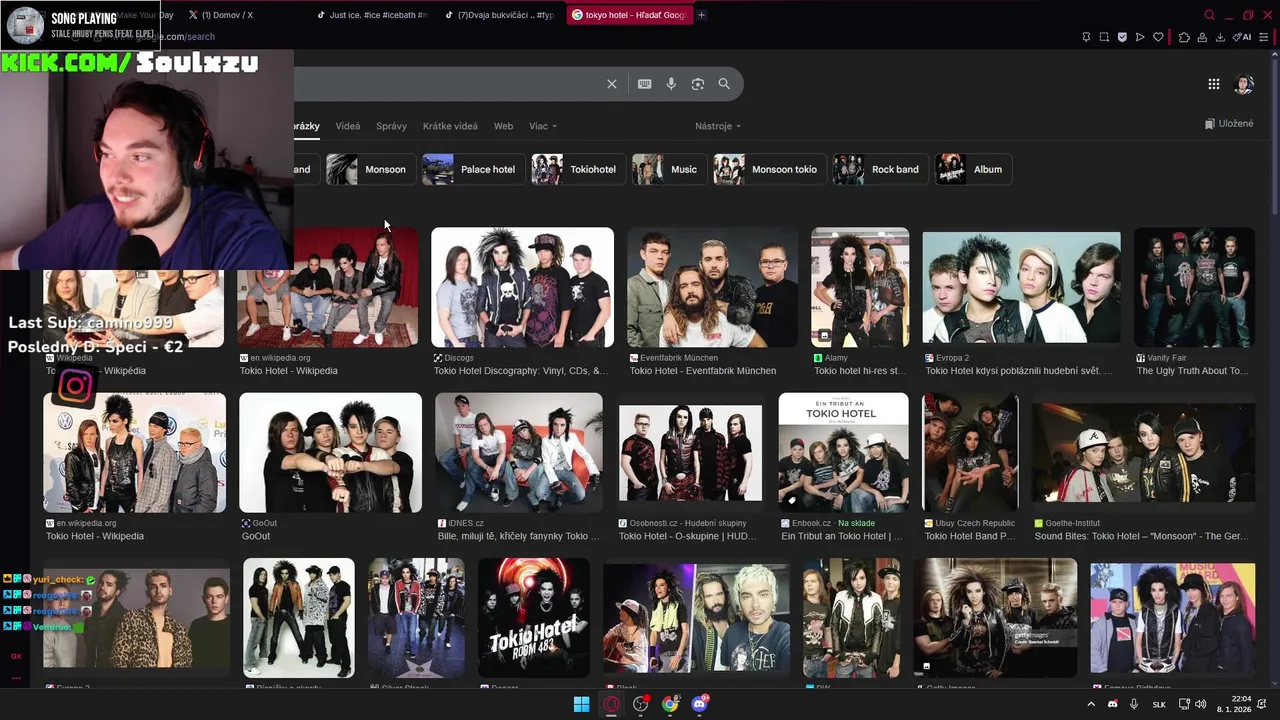Open the iDNES.cz band thumbnail
Viewport: 1280px width, 720px height.
518,452
